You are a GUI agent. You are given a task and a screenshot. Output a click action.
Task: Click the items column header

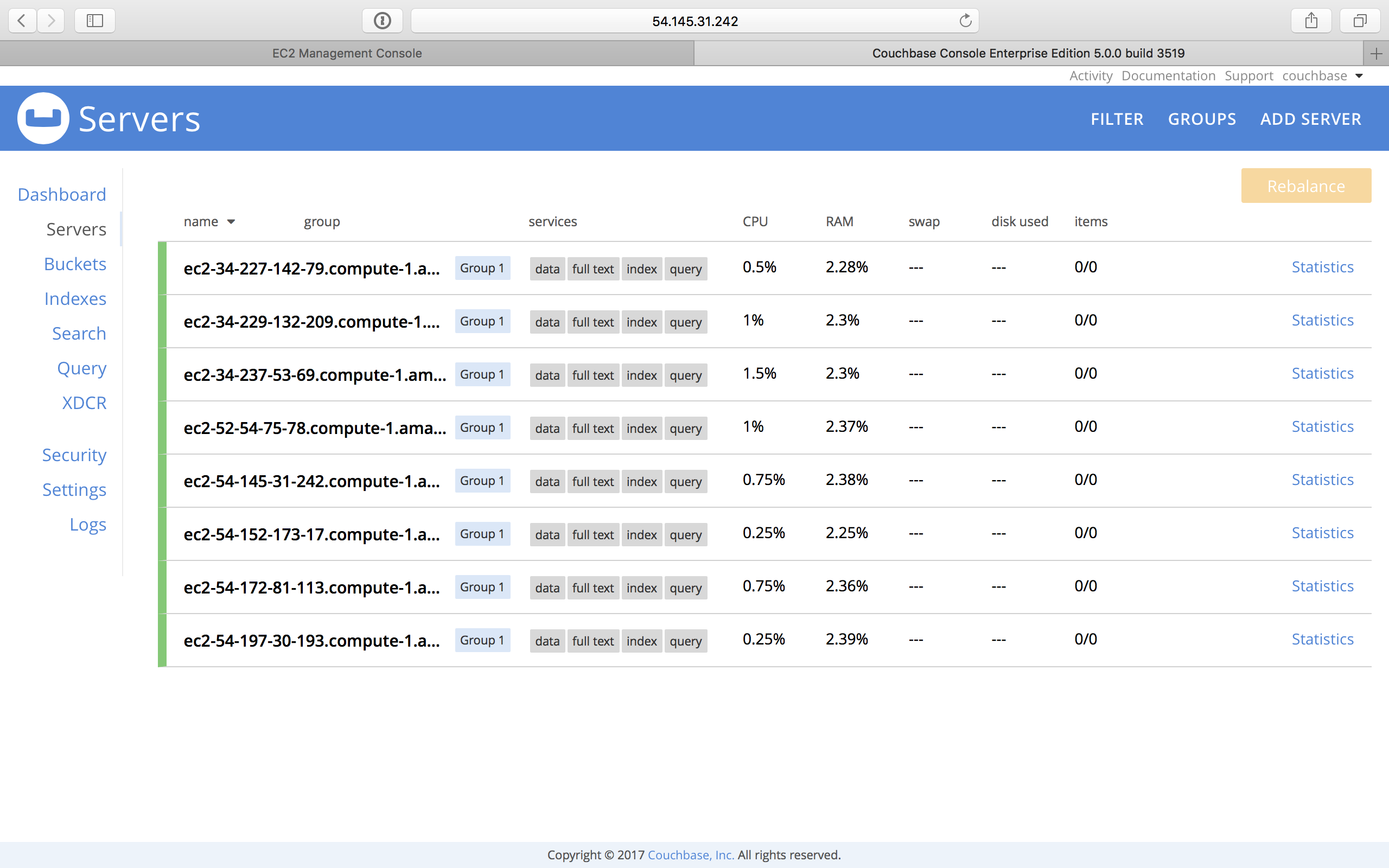click(x=1091, y=221)
